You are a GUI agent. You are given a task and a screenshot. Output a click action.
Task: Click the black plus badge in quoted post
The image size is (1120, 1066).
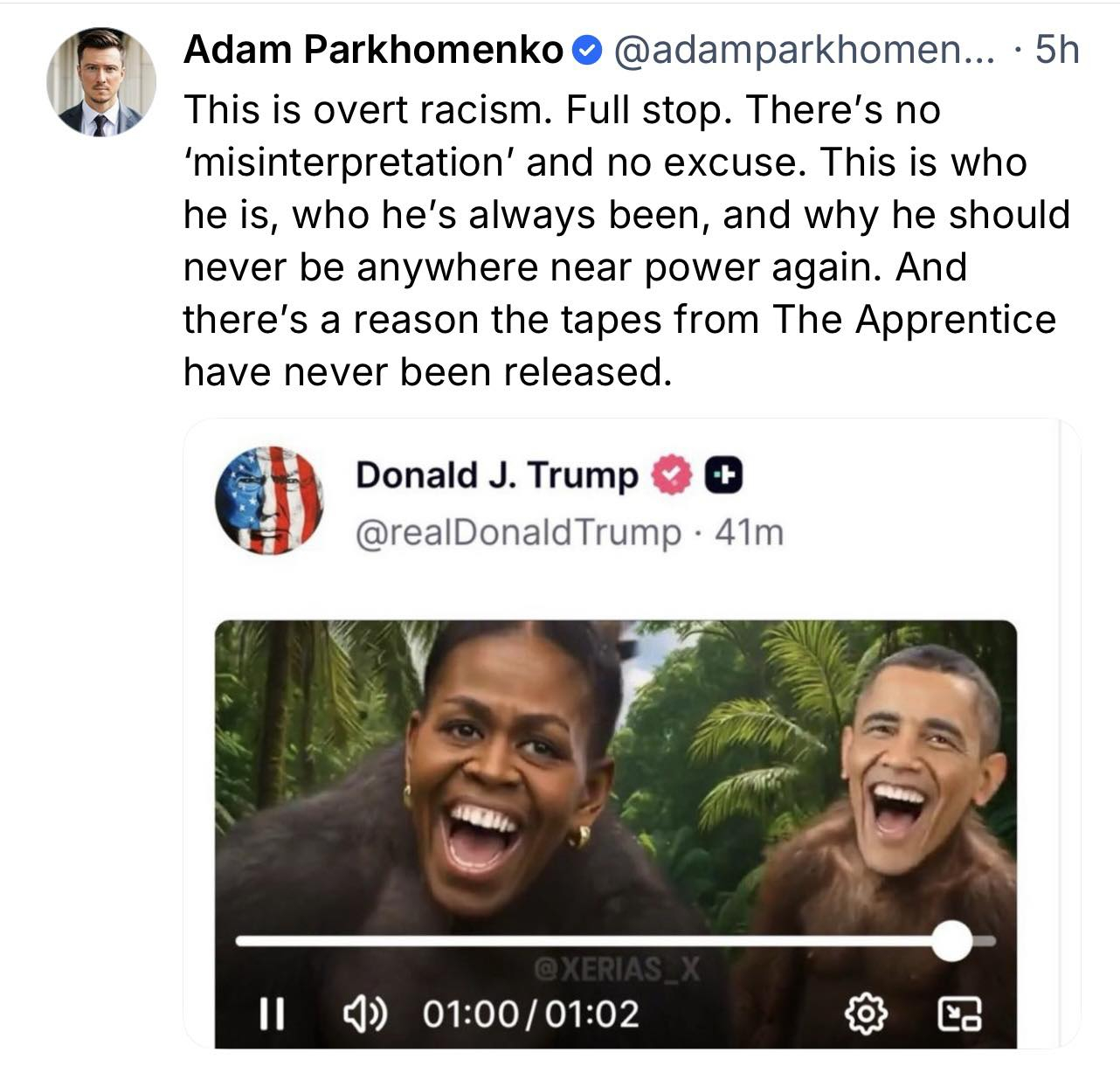(x=723, y=475)
